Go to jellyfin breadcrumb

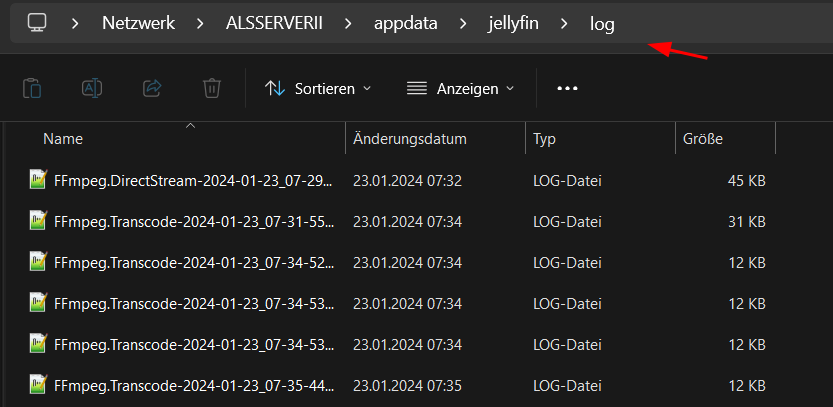point(514,23)
